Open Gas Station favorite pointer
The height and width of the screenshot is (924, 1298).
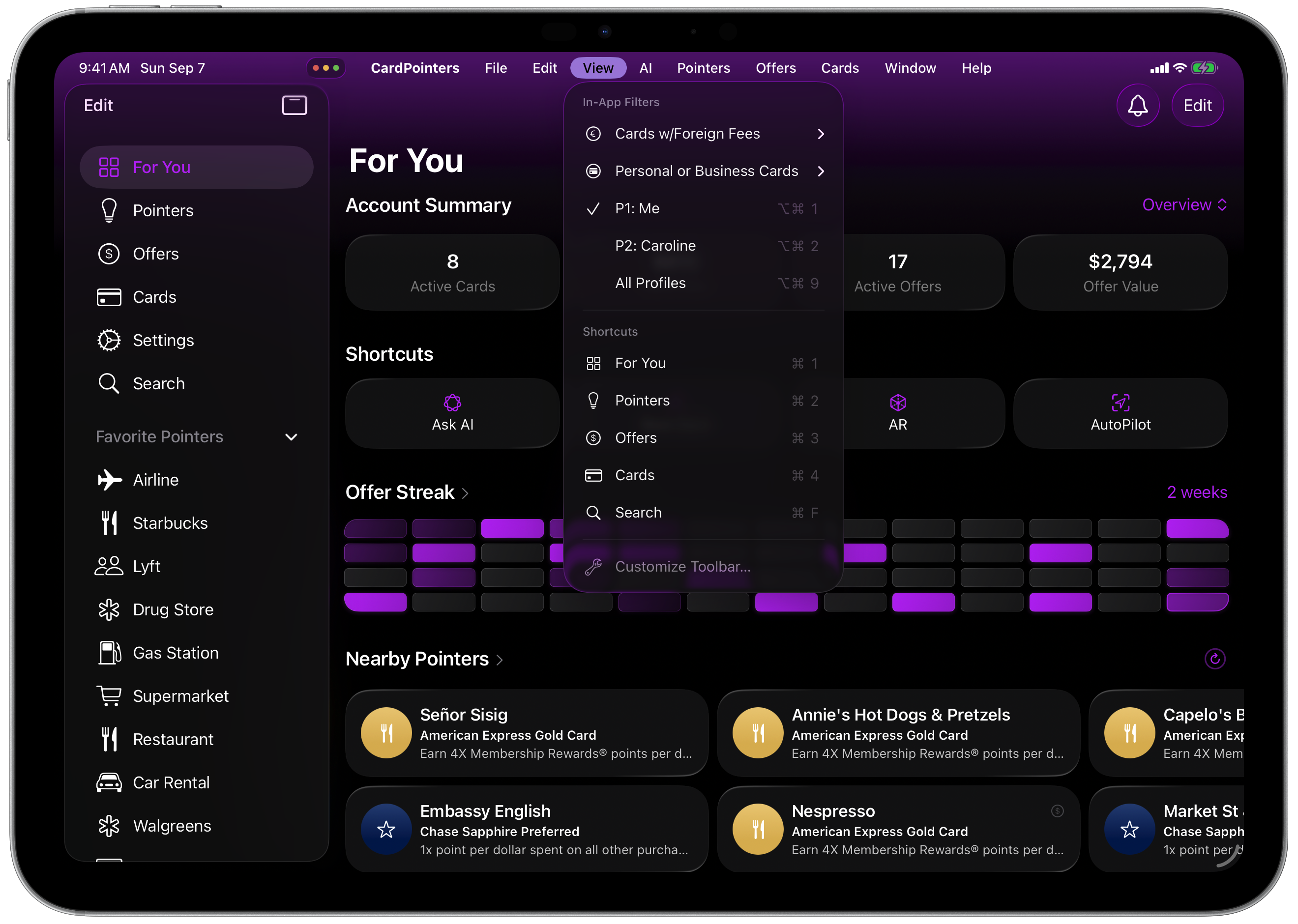point(175,653)
